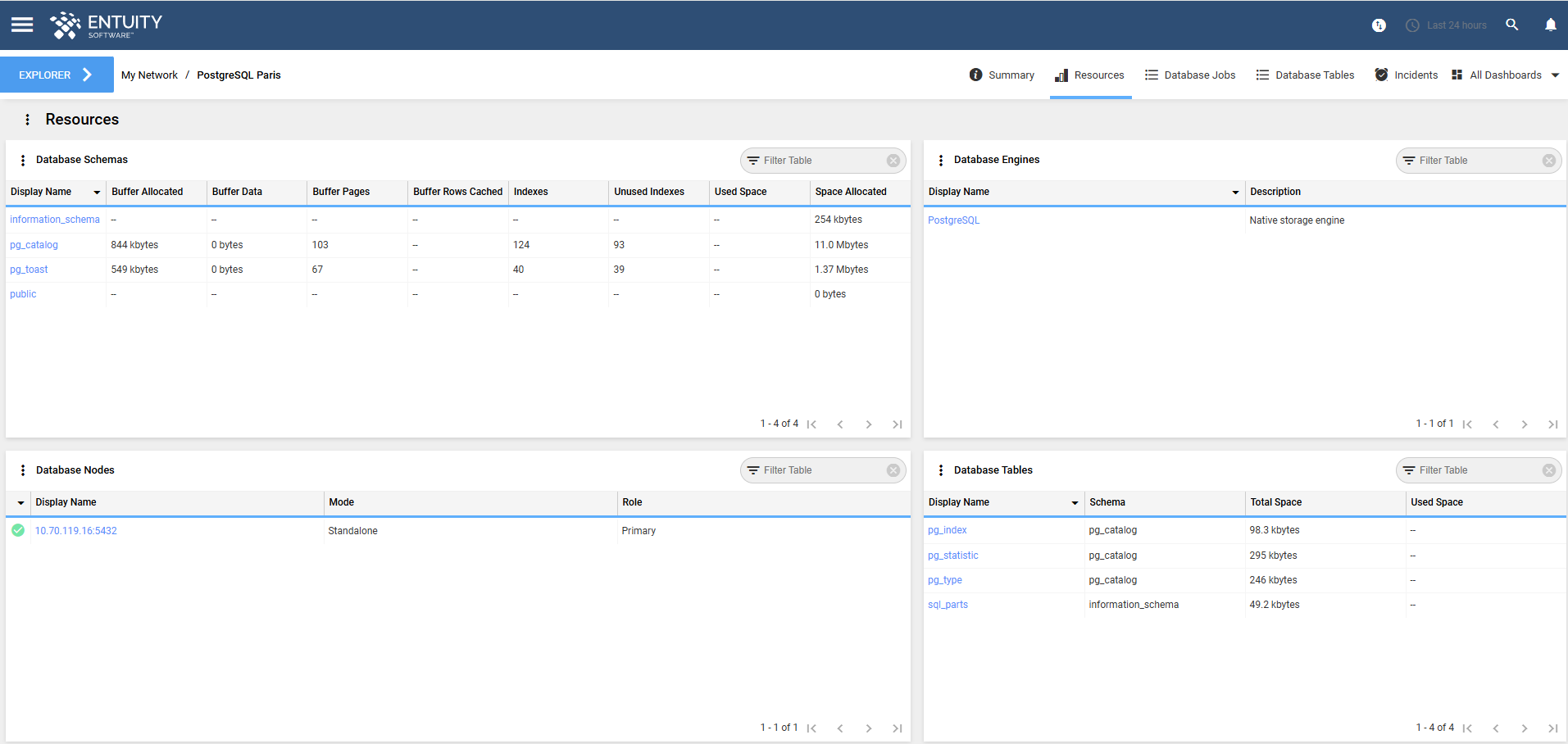Go to previous page in Database Nodes

tap(840, 728)
